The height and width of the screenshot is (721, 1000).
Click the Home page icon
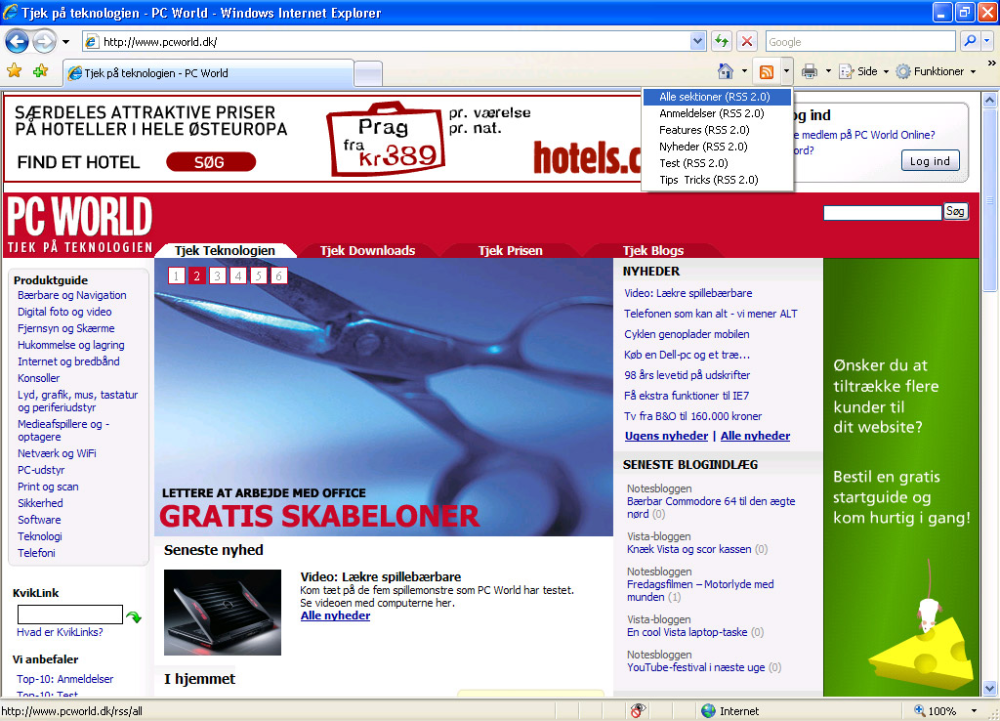pyautogui.click(x=725, y=71)
